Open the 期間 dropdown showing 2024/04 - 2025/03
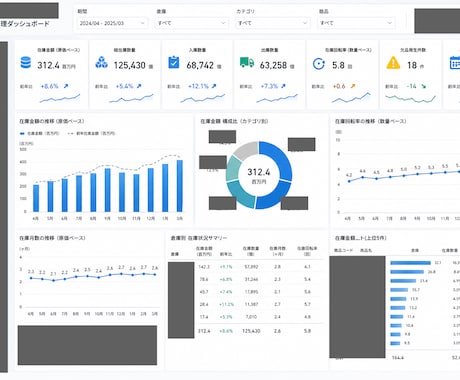This screenshot has height=380, width=460. pyautogui.click(x=112, y=23)
